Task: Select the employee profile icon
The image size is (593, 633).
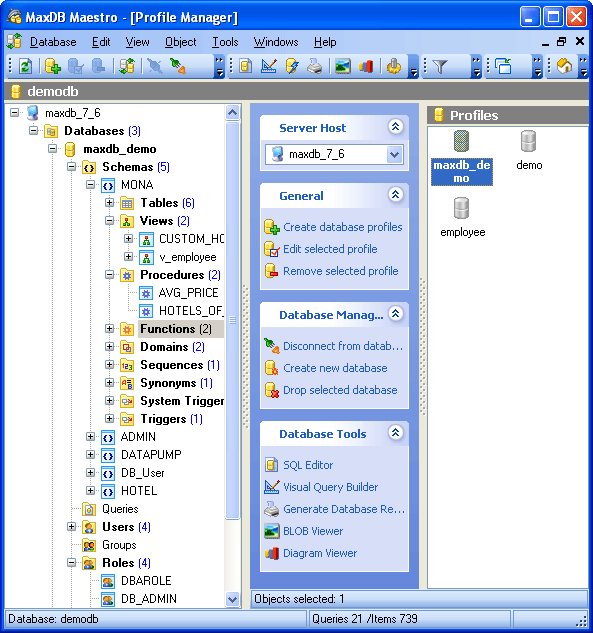Action: click(x=461, y=208)
